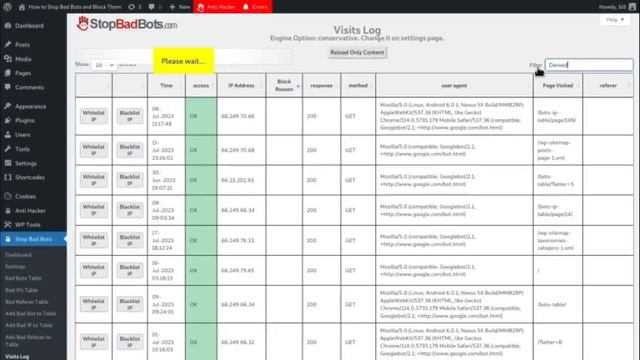Image resolution: width=640 pixels, height=360 pixels.
Task: Sort table by IP Address column
Action: coord(241,86)
